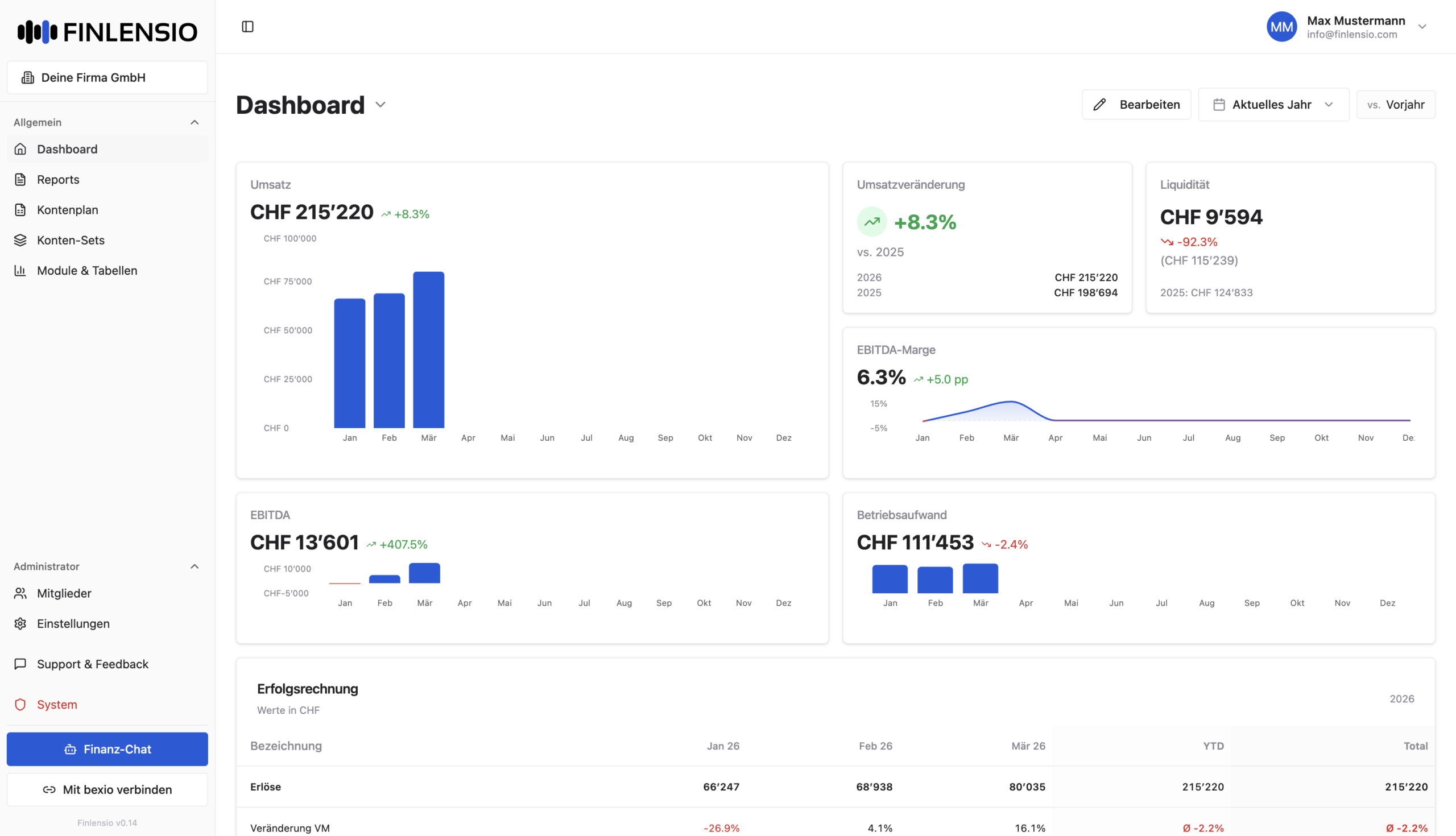Open the Aktuelles Jahr period dropdown
The height and width of the screenshot is (836, 1456).
[1273, 105]
